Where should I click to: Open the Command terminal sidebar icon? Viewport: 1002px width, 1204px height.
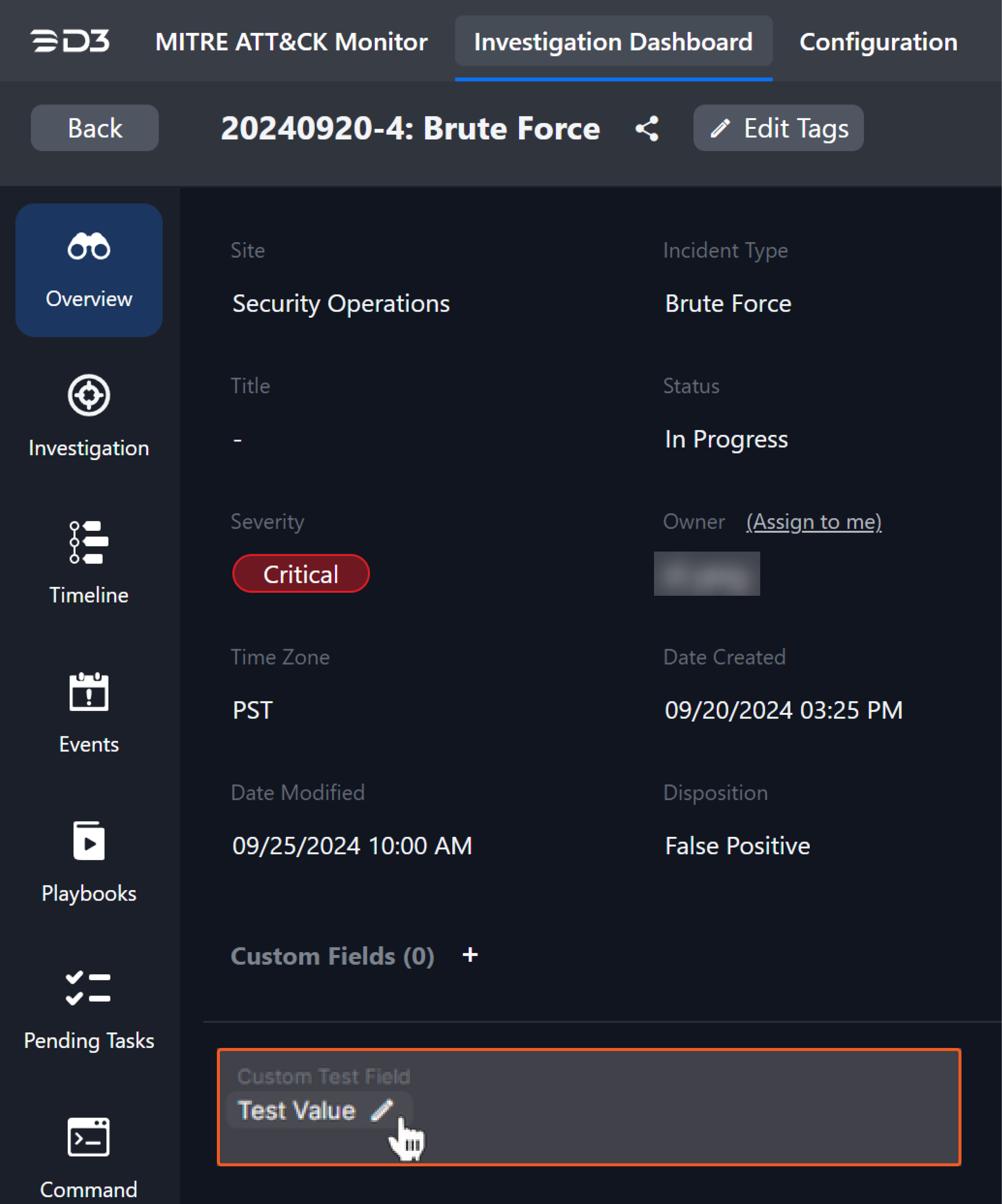(x=89, y=1138)
